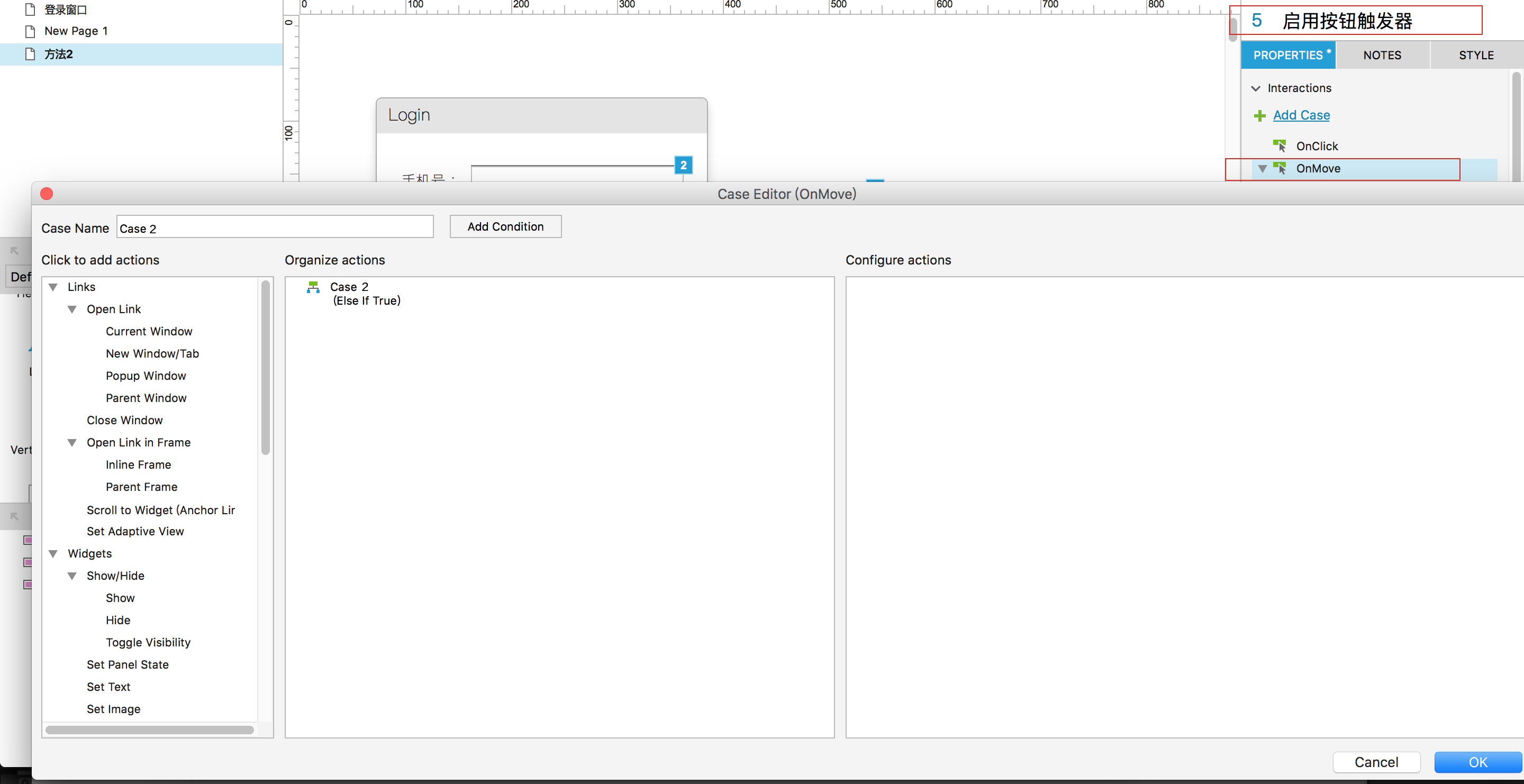
Task: Click the page icon next to 登录窗口
Action: 30,10
